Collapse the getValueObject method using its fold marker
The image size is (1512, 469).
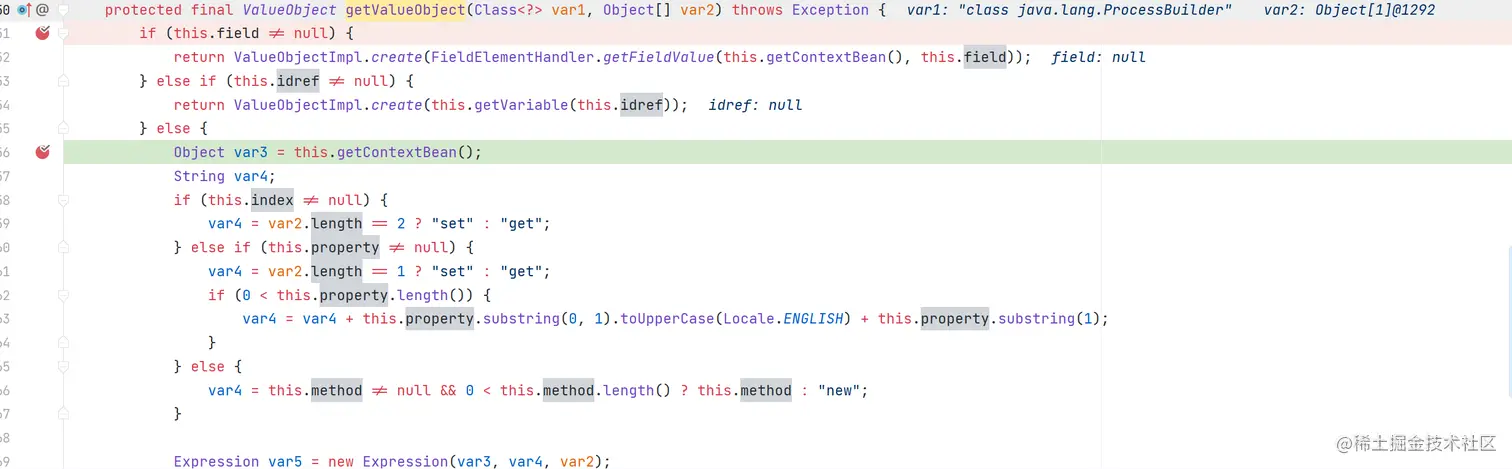click(63, 10)
